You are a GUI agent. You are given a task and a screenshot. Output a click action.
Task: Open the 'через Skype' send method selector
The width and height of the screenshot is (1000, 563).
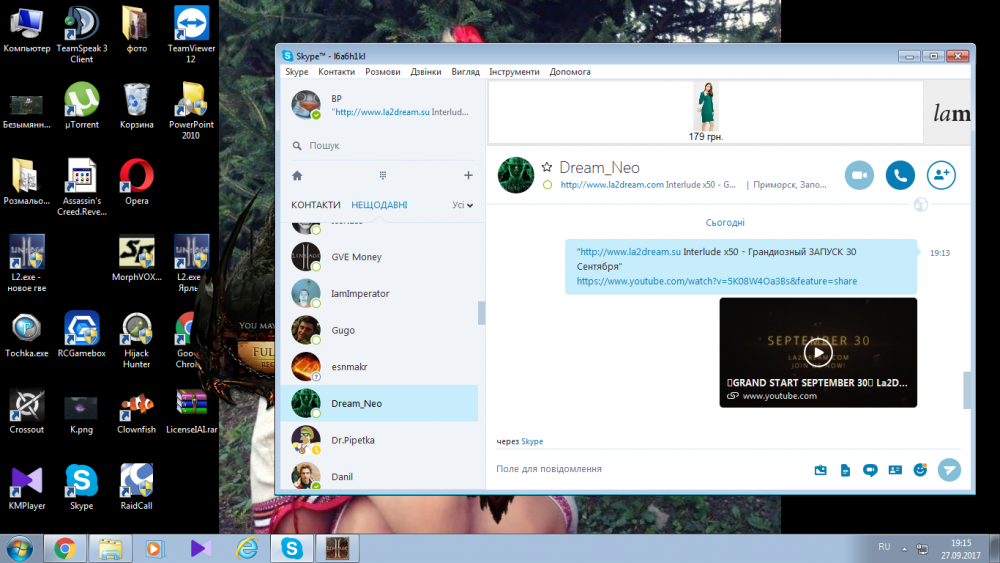pyautogui.click(x=531, y=441)
